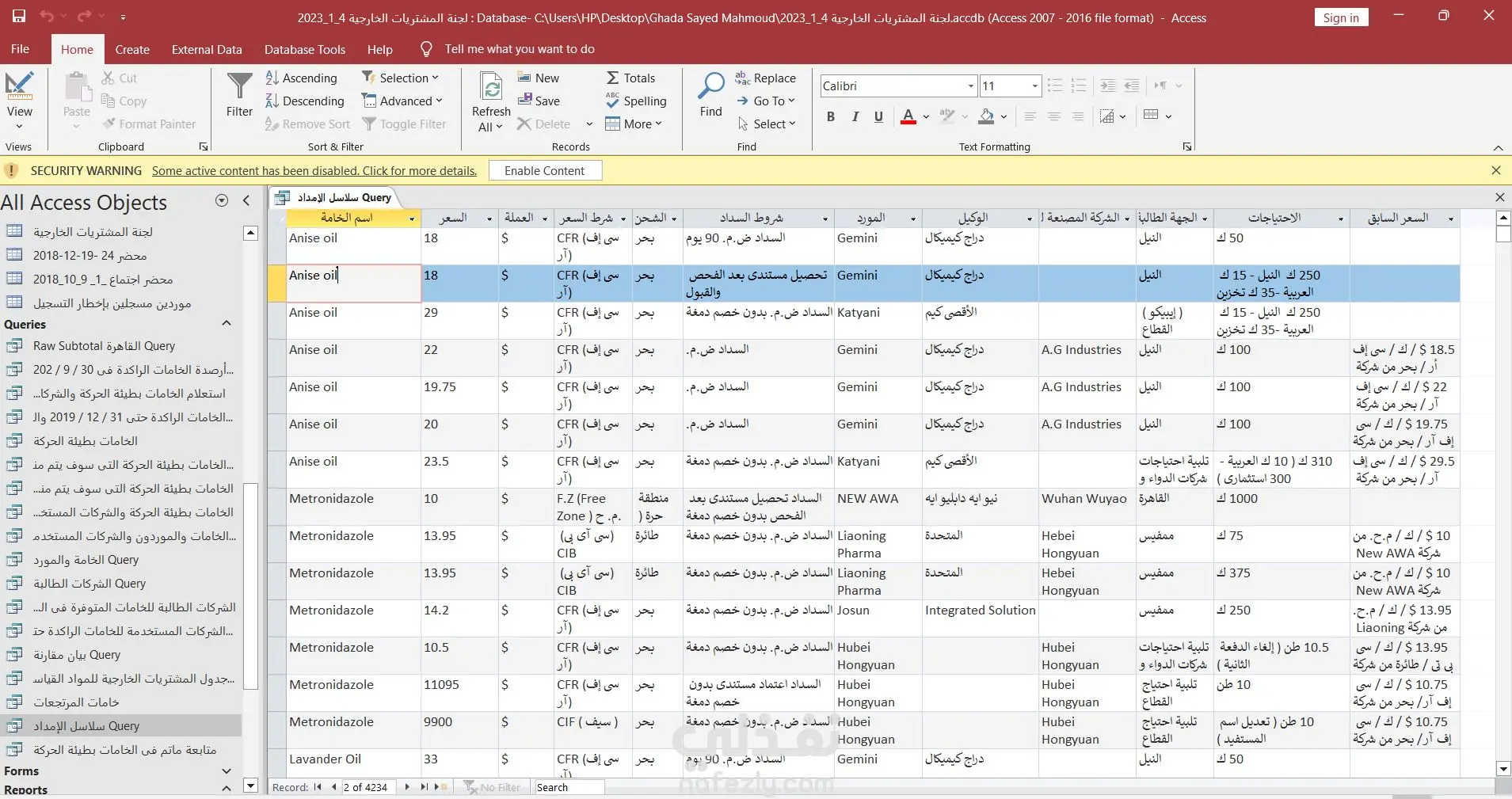
Task: Click the Replace command
Action: [x=765, y=78]
